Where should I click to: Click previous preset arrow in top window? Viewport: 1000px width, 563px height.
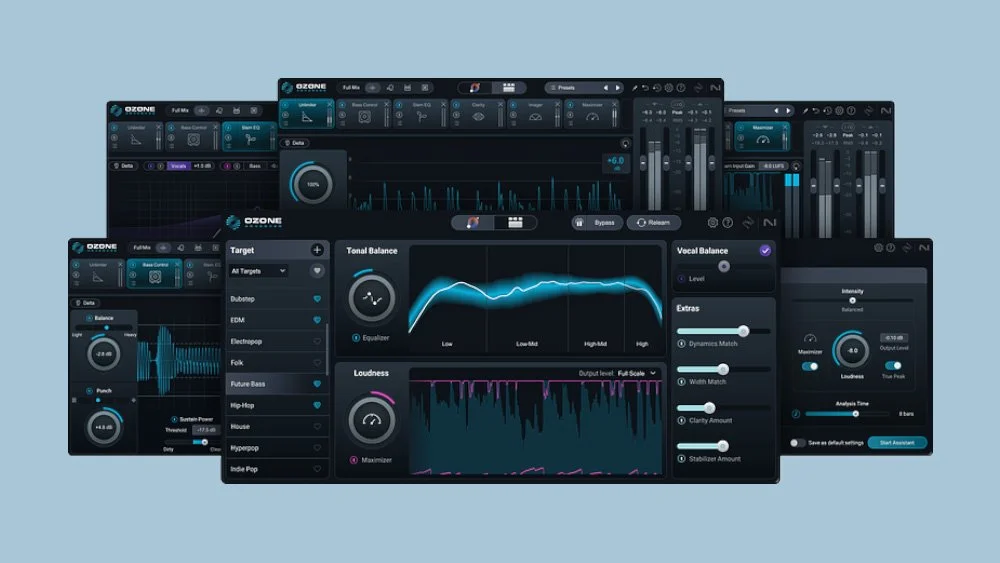(x=606, y=88)
